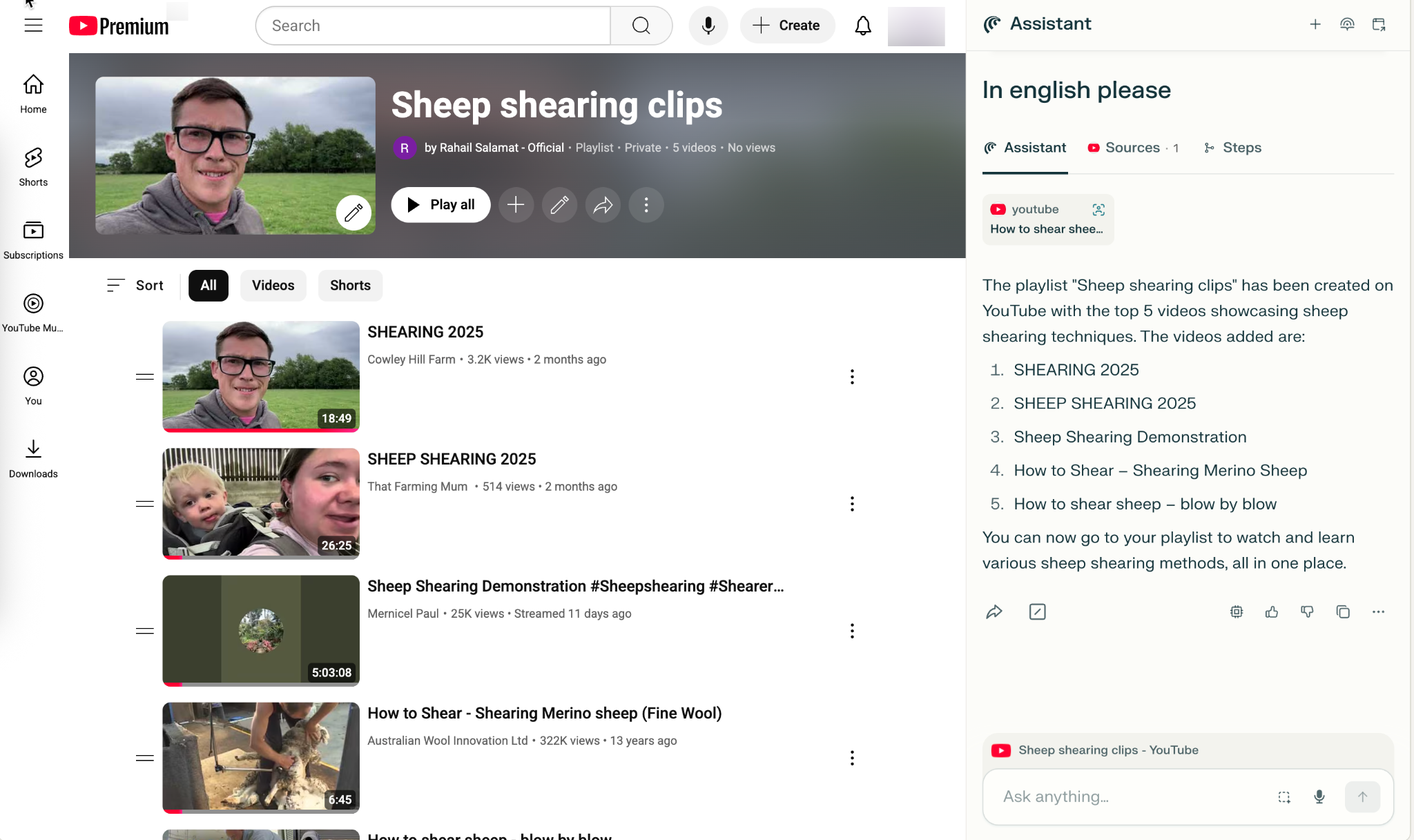Open YouTube Music in sidebar
This screenshot has height=840, width=1414.
click(x=33, y=313)
